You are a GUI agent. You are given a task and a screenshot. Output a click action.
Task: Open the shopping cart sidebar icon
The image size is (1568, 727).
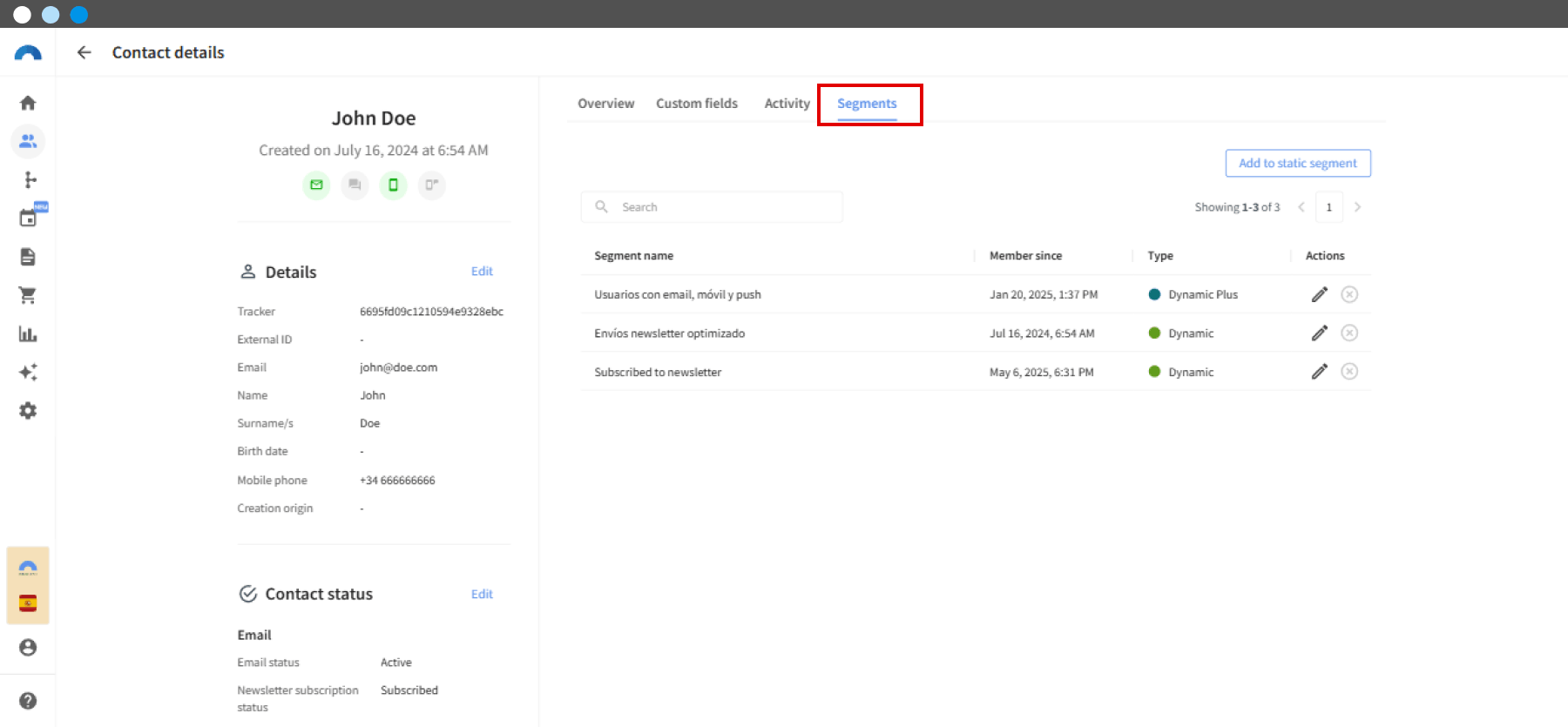pos(28,295)
